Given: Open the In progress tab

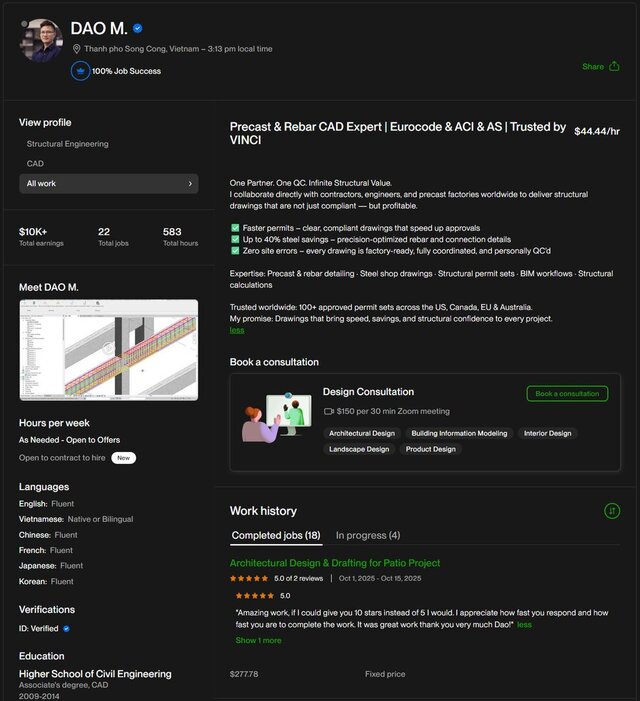Looking at the screenshot, I should (x=368, y=535).
